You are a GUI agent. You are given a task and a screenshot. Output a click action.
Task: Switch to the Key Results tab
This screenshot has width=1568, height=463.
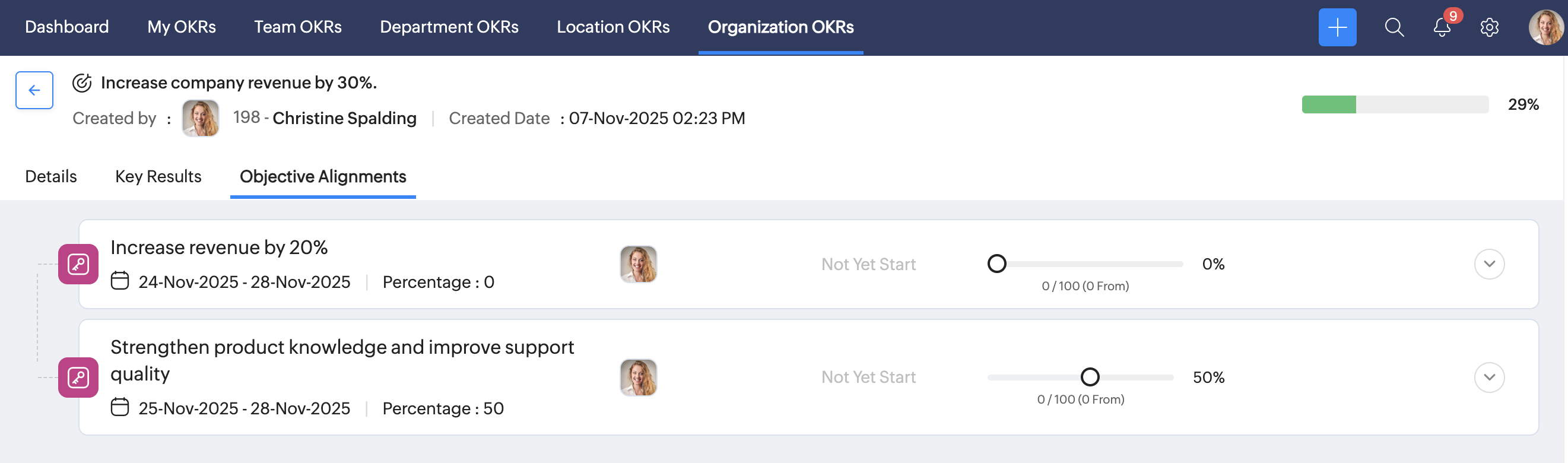click(x=158, y=176)
